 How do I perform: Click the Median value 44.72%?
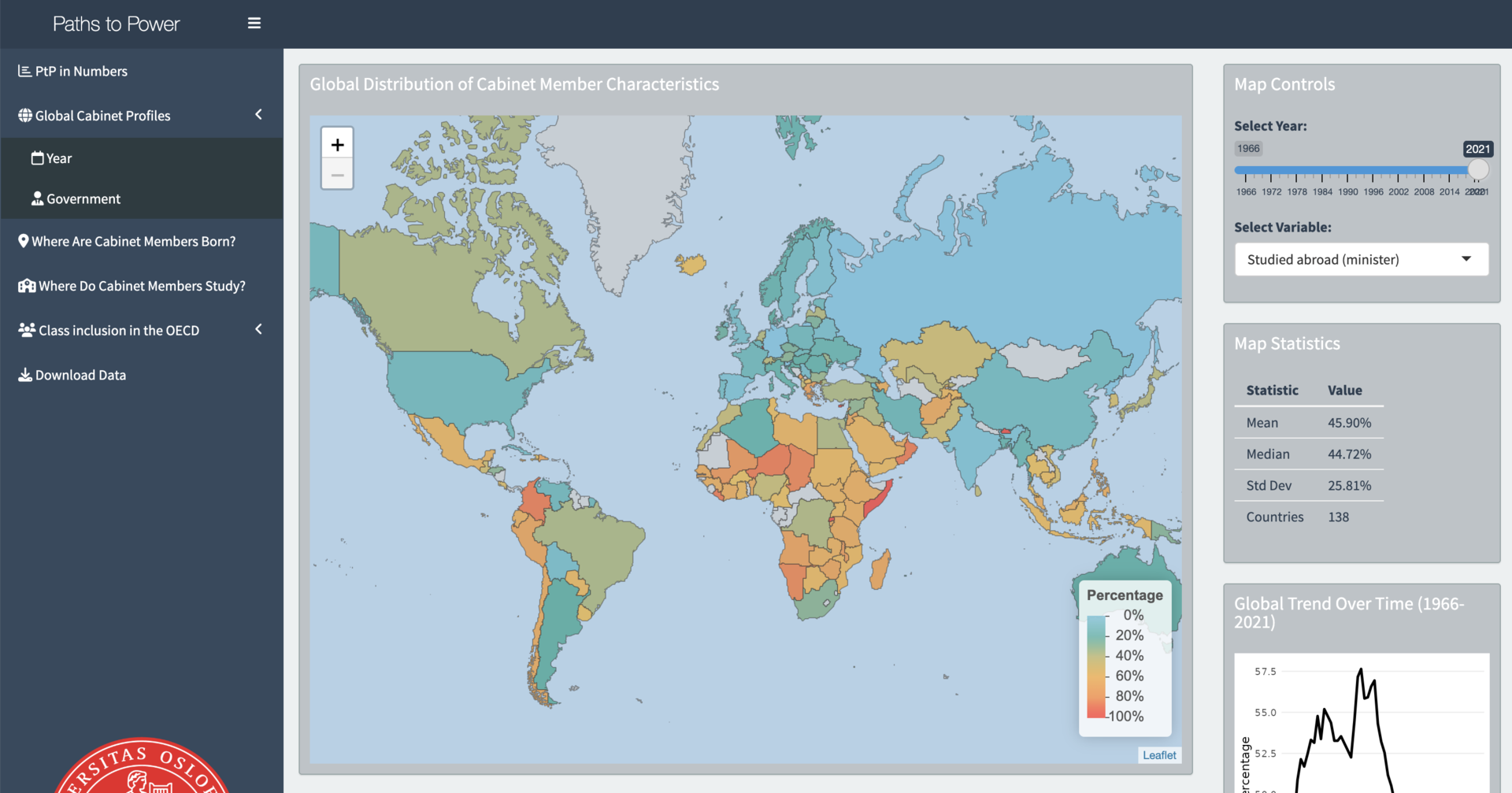pos(1349,454)
